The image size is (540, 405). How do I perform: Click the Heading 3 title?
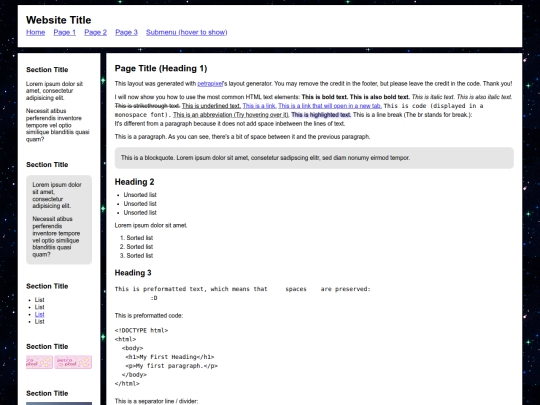point(133,273)
